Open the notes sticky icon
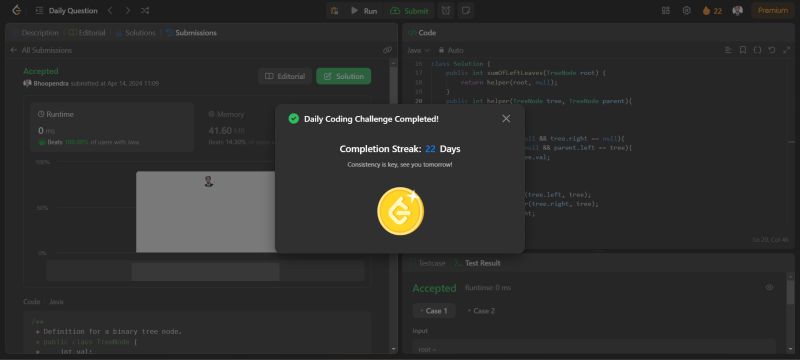 pyautogui.click(x=465, y=10)
